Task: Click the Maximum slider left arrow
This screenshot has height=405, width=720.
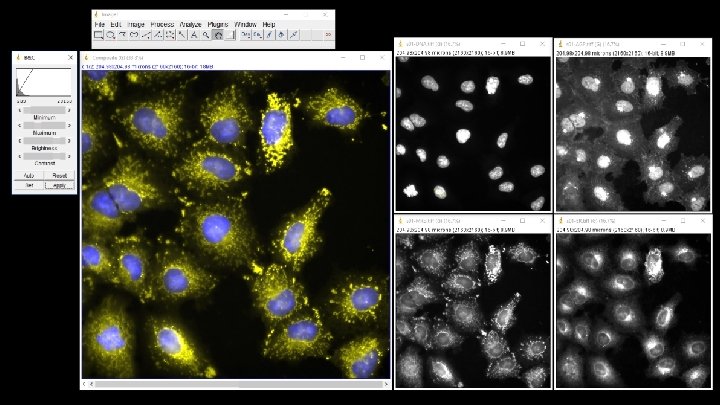Action: tap(19, 125)
